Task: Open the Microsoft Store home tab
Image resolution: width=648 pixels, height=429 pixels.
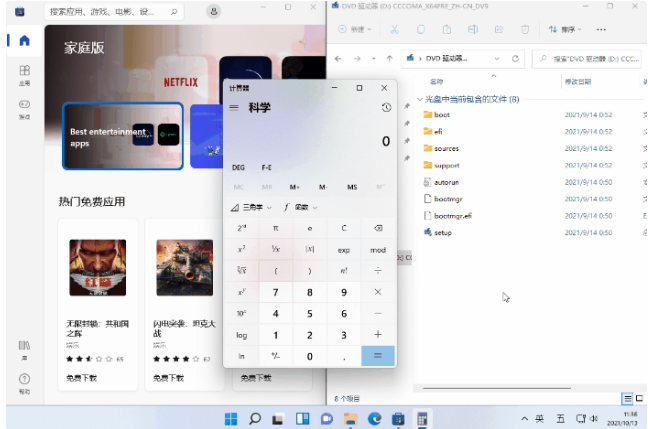Action: [x=24, y=41]
